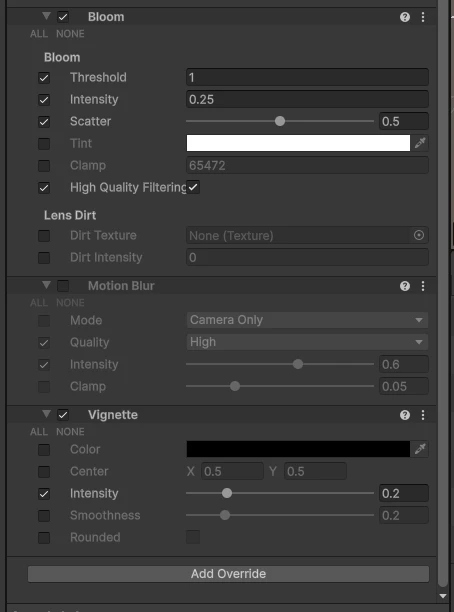The width and height of the screenshot is (454, 612).
Task: Click the Bloom Threshold value field
Action: point(307,77)
